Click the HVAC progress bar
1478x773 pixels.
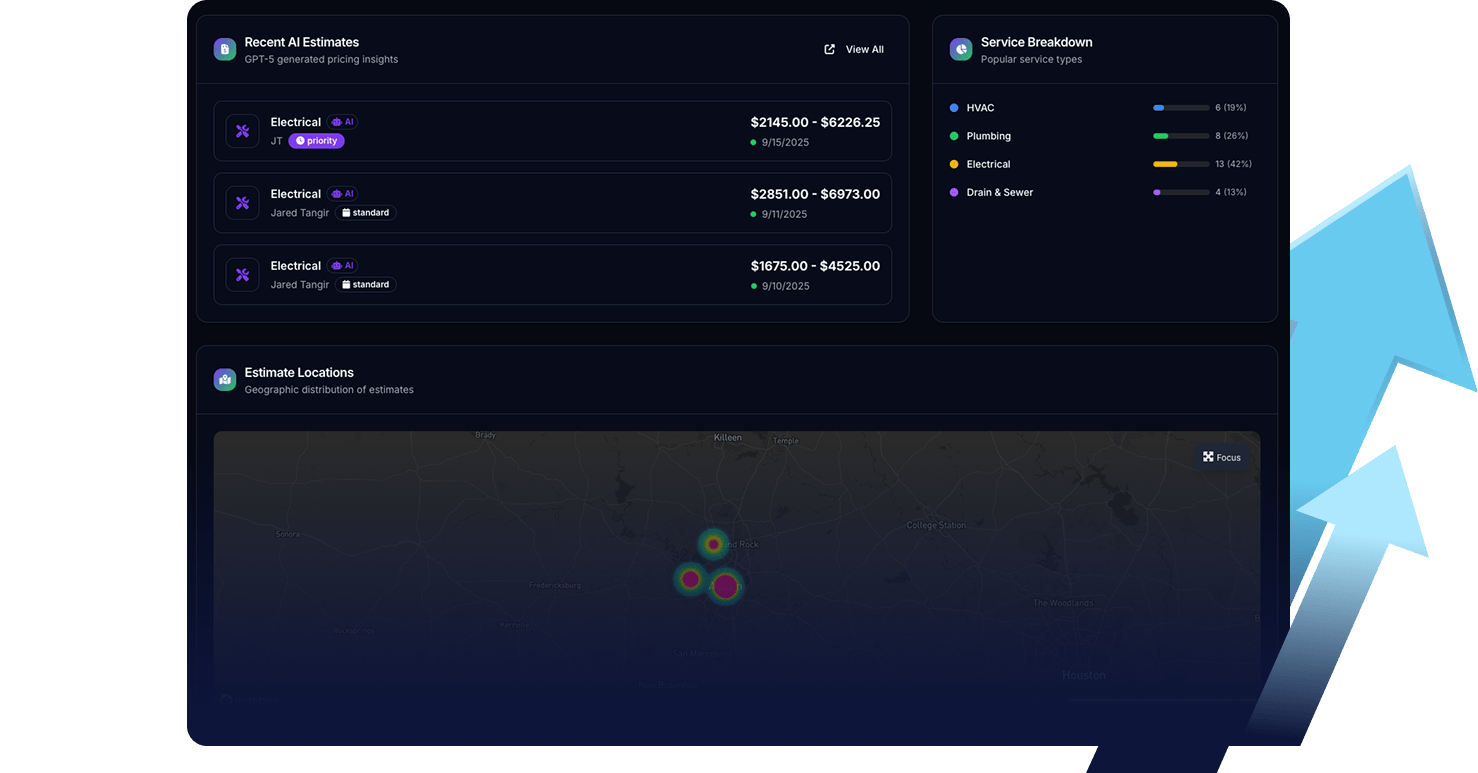coord(1180,108)
